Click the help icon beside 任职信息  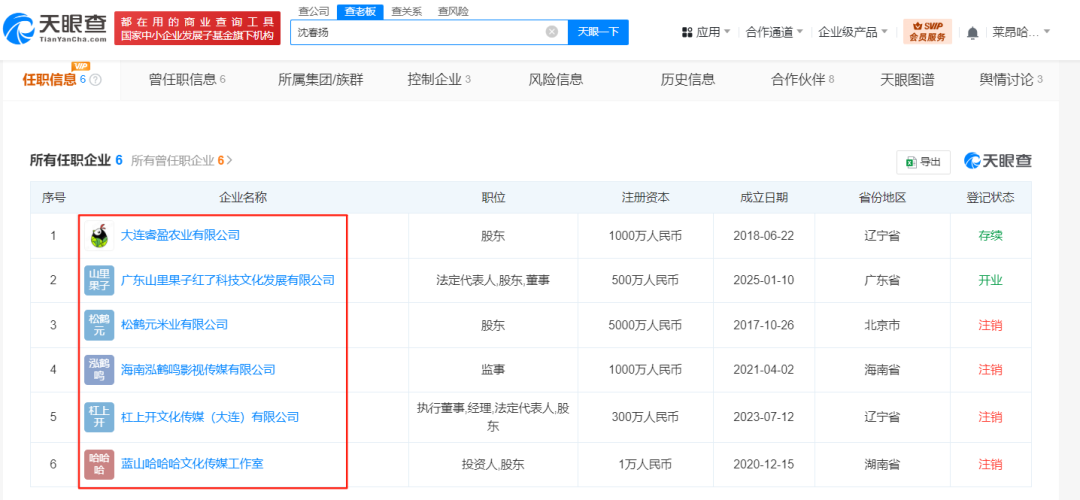pos(96,80)
